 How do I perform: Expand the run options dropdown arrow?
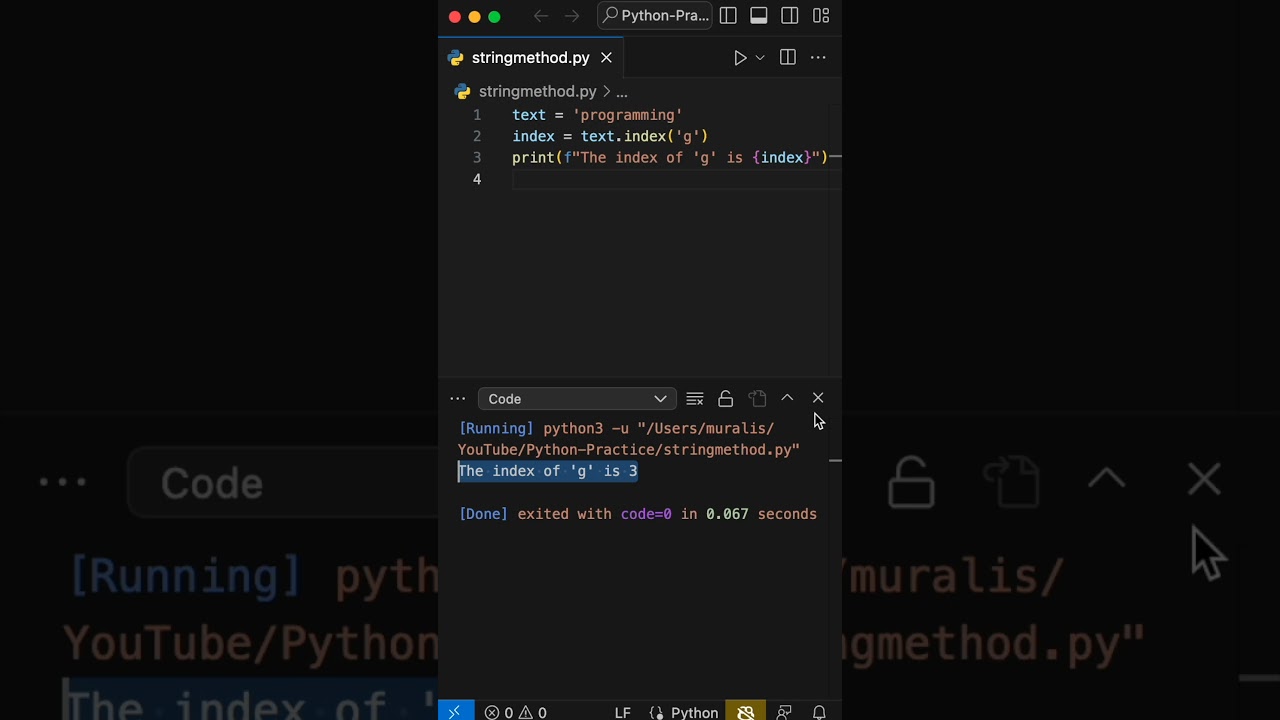[x=760, y=58]
